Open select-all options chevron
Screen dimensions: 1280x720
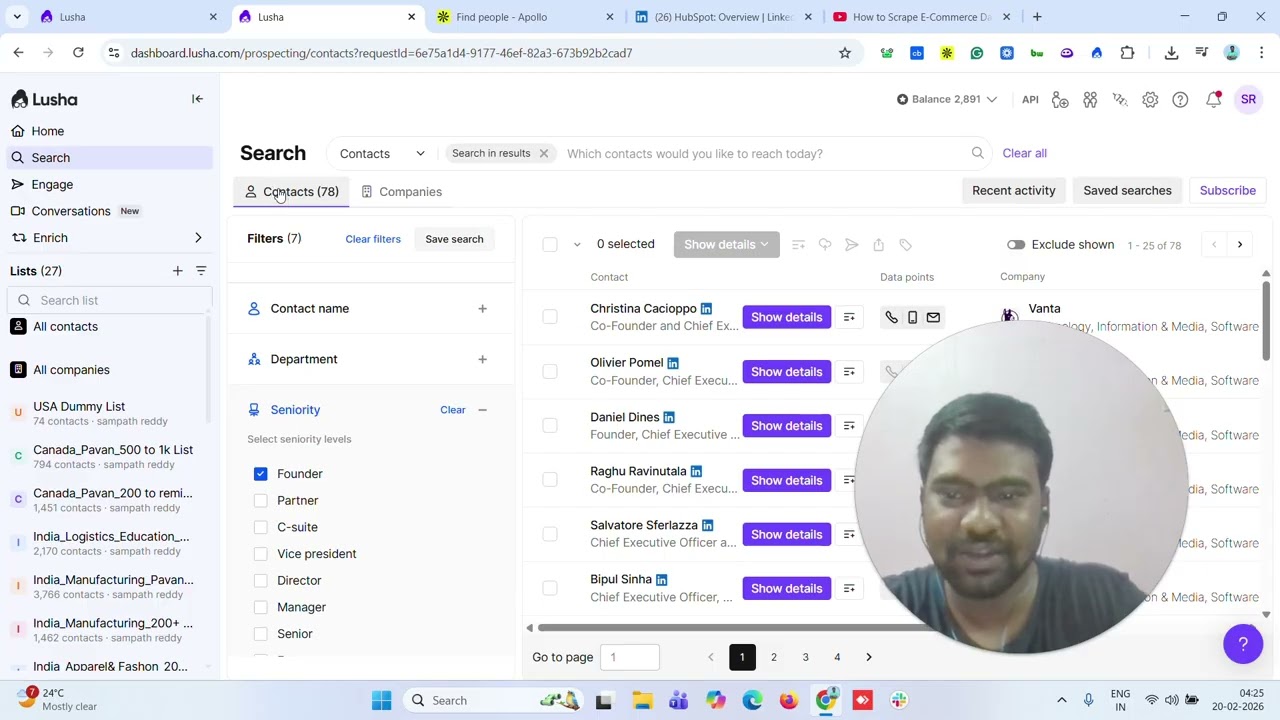pos(577,245)
